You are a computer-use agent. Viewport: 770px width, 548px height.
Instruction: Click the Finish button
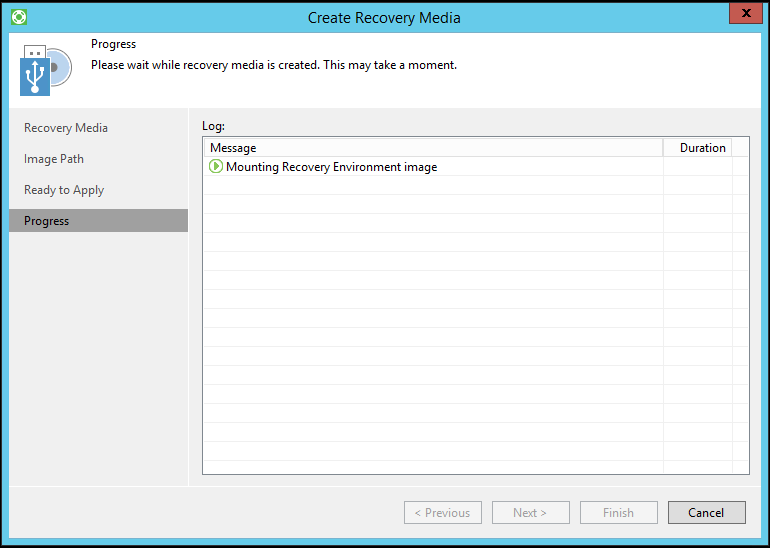(x=618, y=513)
